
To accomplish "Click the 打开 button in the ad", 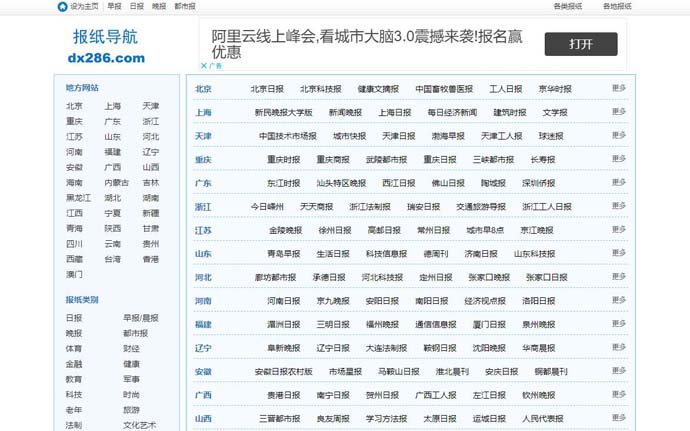I will click(581, 44).
